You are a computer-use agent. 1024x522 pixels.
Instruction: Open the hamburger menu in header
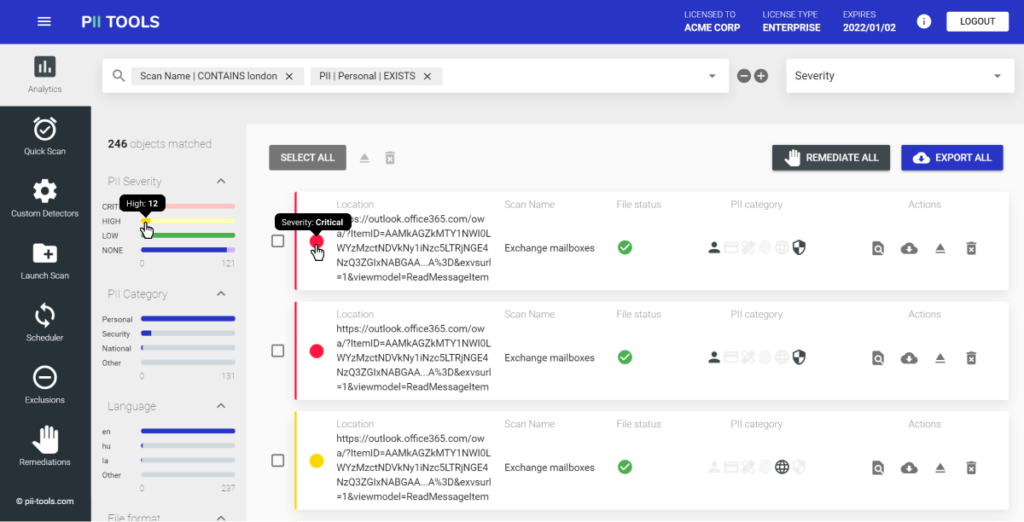(44, 22)
